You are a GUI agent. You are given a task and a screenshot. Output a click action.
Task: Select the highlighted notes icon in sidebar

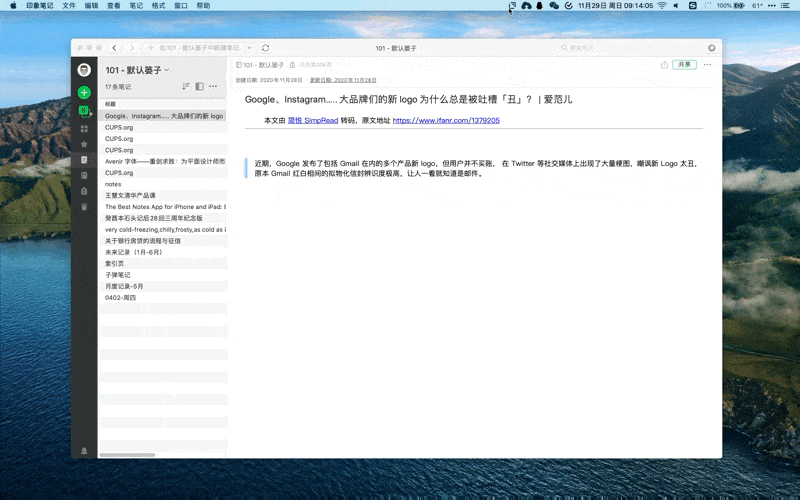pyautogui.click(x=84, y=160)
